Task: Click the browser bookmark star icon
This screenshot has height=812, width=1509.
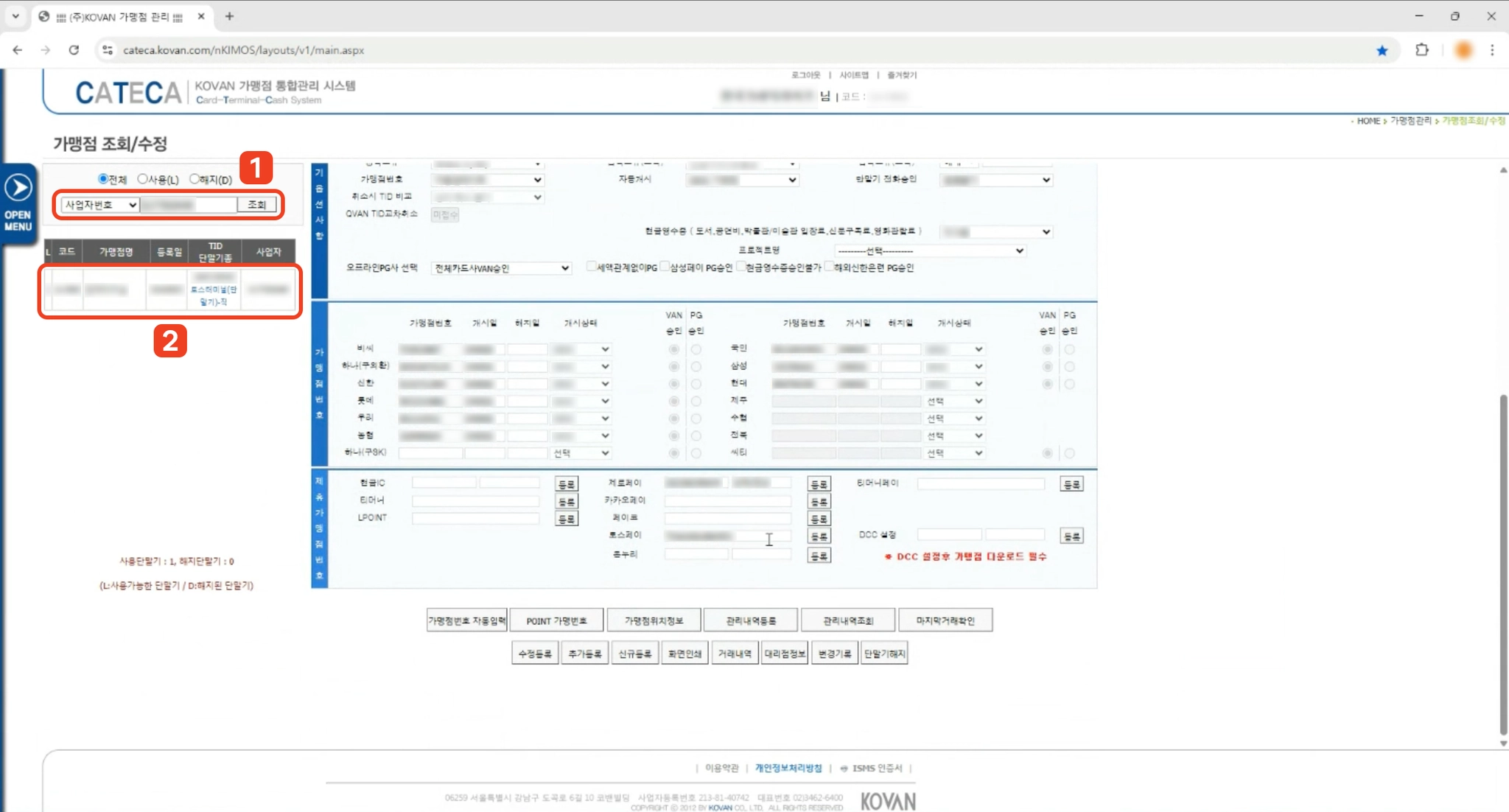Action: (1382, 50)
